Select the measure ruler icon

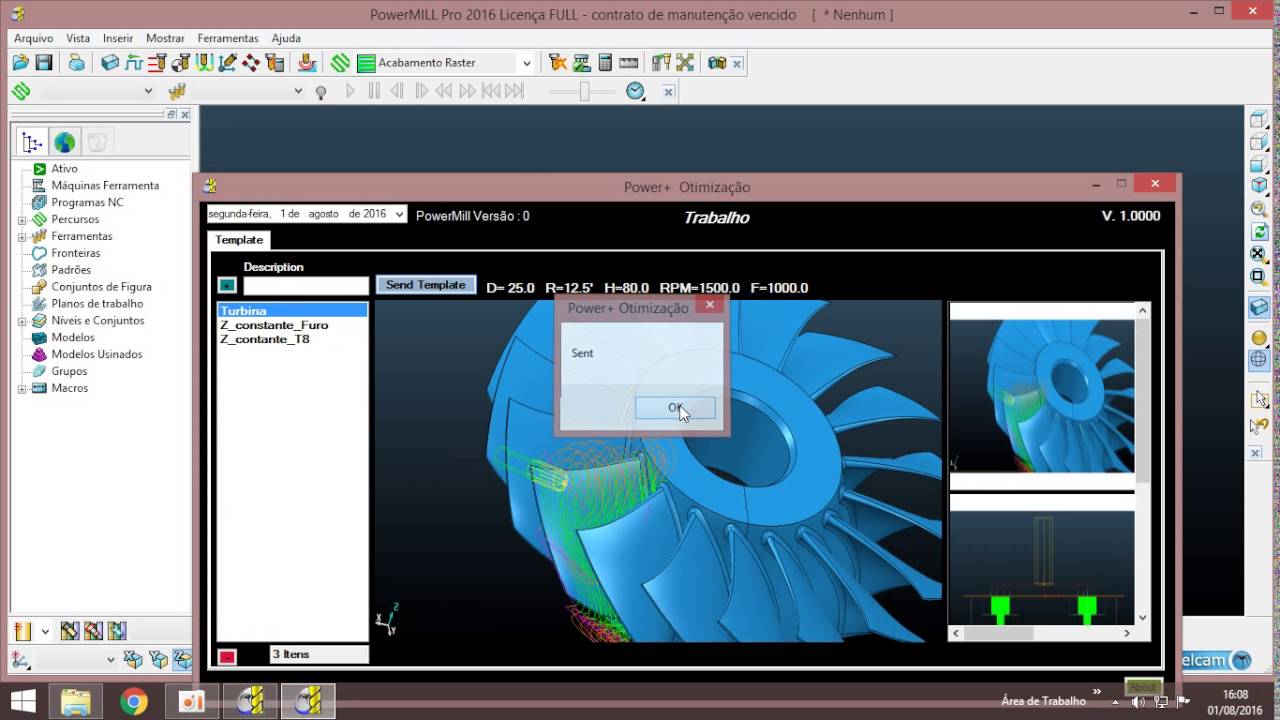point(629,63)
